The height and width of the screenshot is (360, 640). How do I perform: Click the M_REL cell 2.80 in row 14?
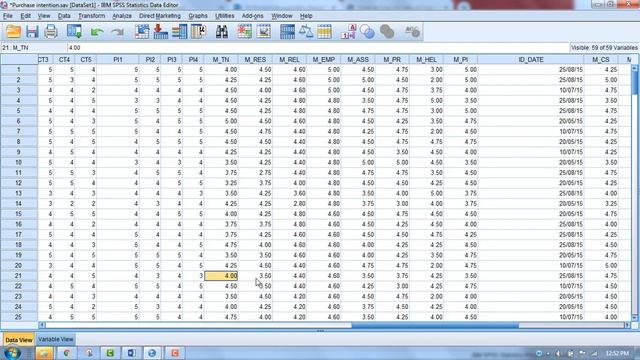[x=289, y=204]
